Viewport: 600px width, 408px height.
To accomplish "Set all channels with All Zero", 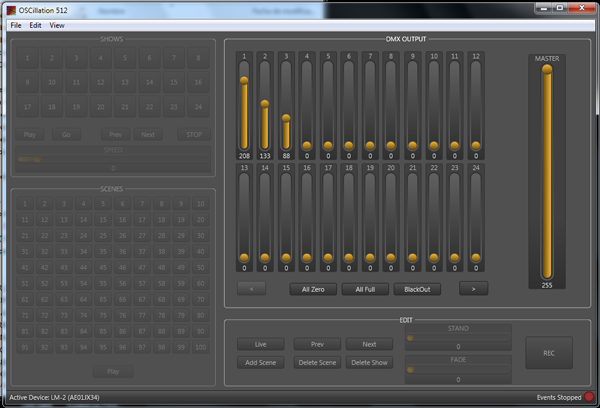I will point(312,289).
